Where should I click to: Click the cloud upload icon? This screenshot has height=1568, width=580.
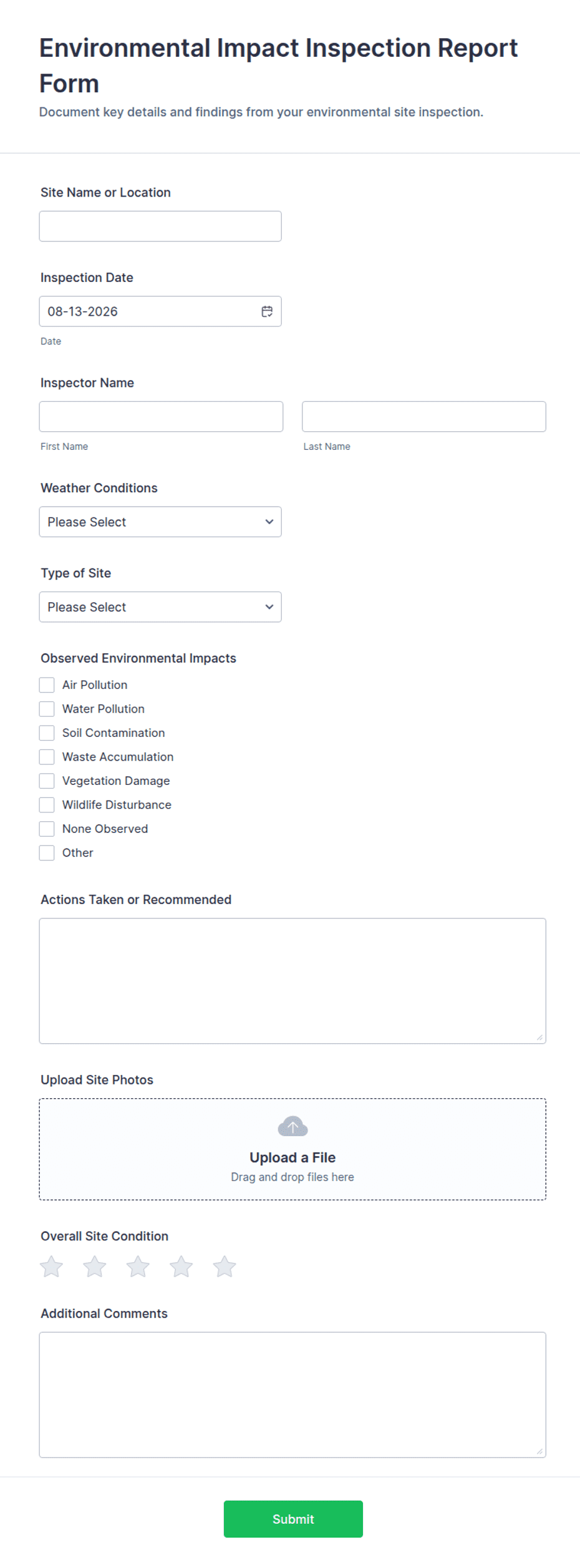[x=292, y=1126]
